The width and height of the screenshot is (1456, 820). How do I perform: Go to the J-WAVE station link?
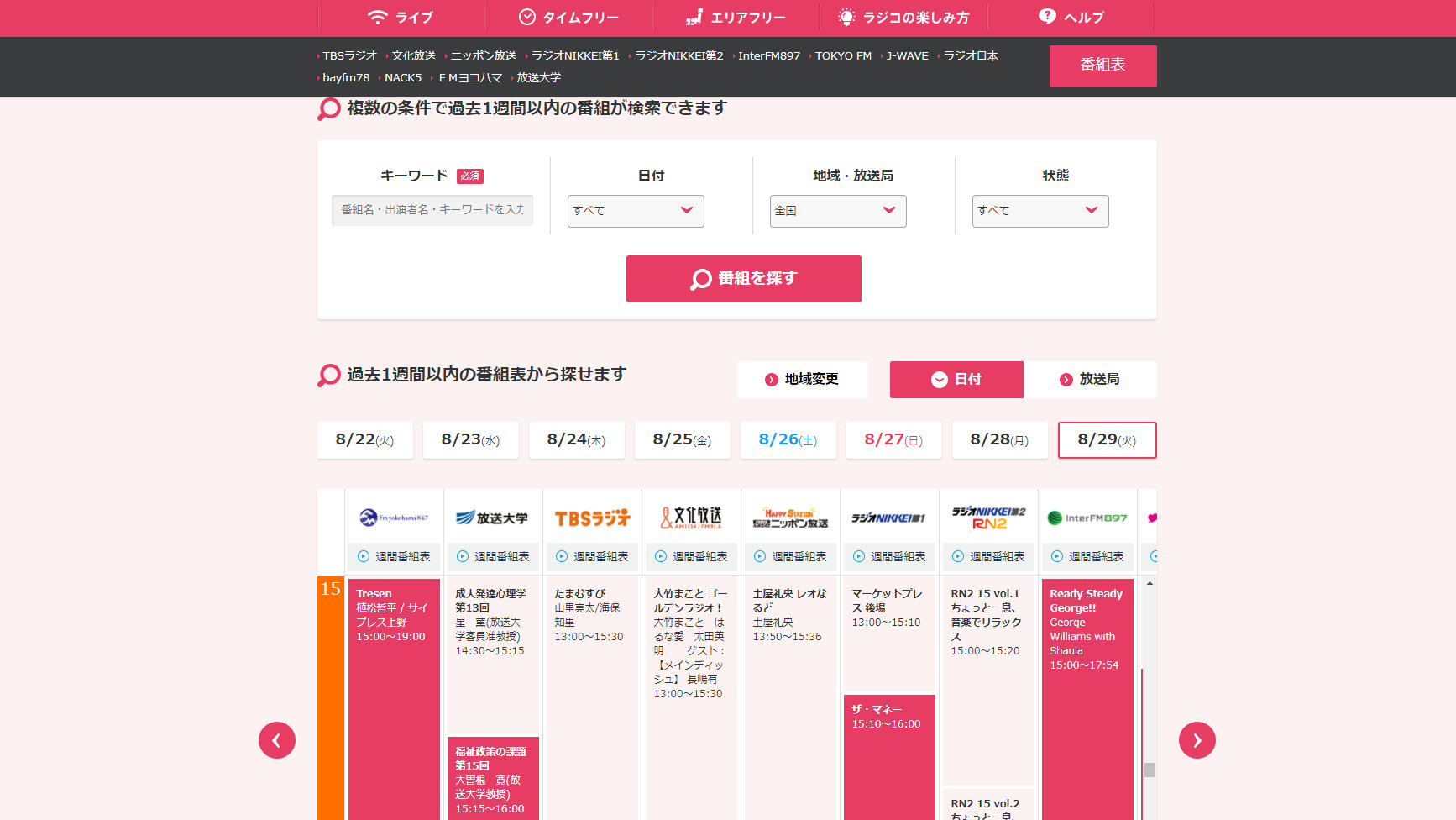tap(907, 55)
